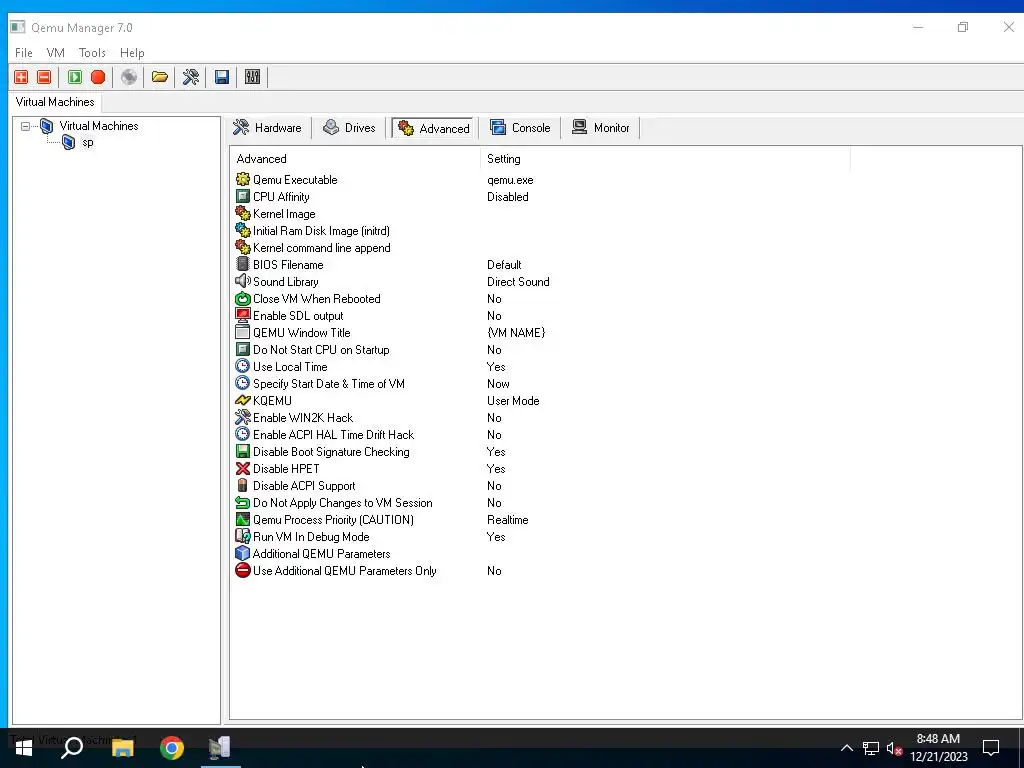
Task: Click the Use Additional QEMU Parameters Only icon
Action: click(242, 570)
